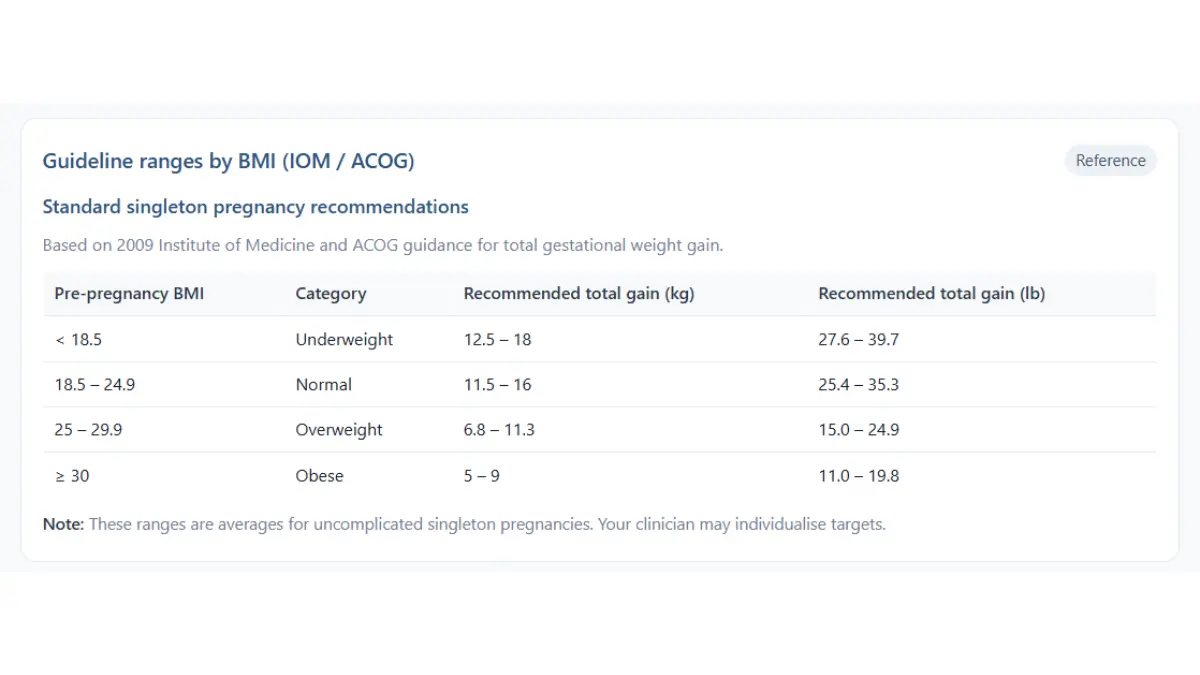Image resolution: width=1200 pixels, height=675 pixels.
Task: Click Recommended total gain (kg) header
Action: point(579,294)
